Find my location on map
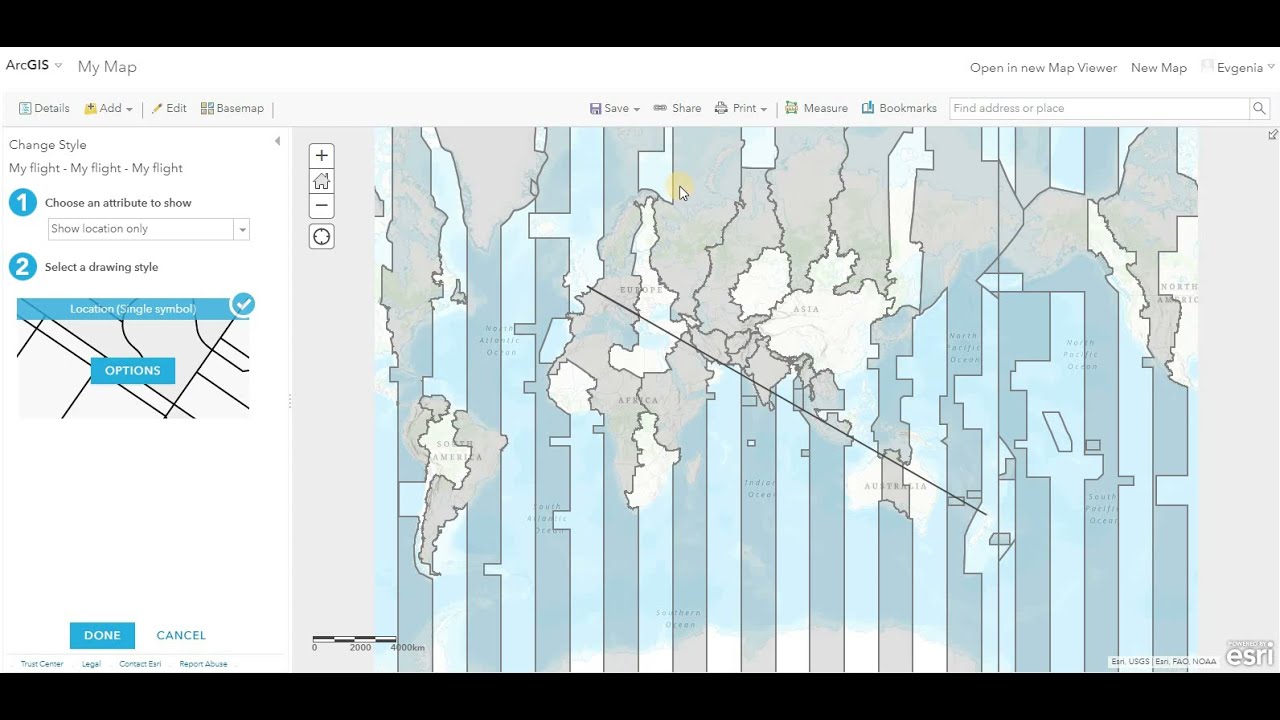 click(x=321, y=237)
